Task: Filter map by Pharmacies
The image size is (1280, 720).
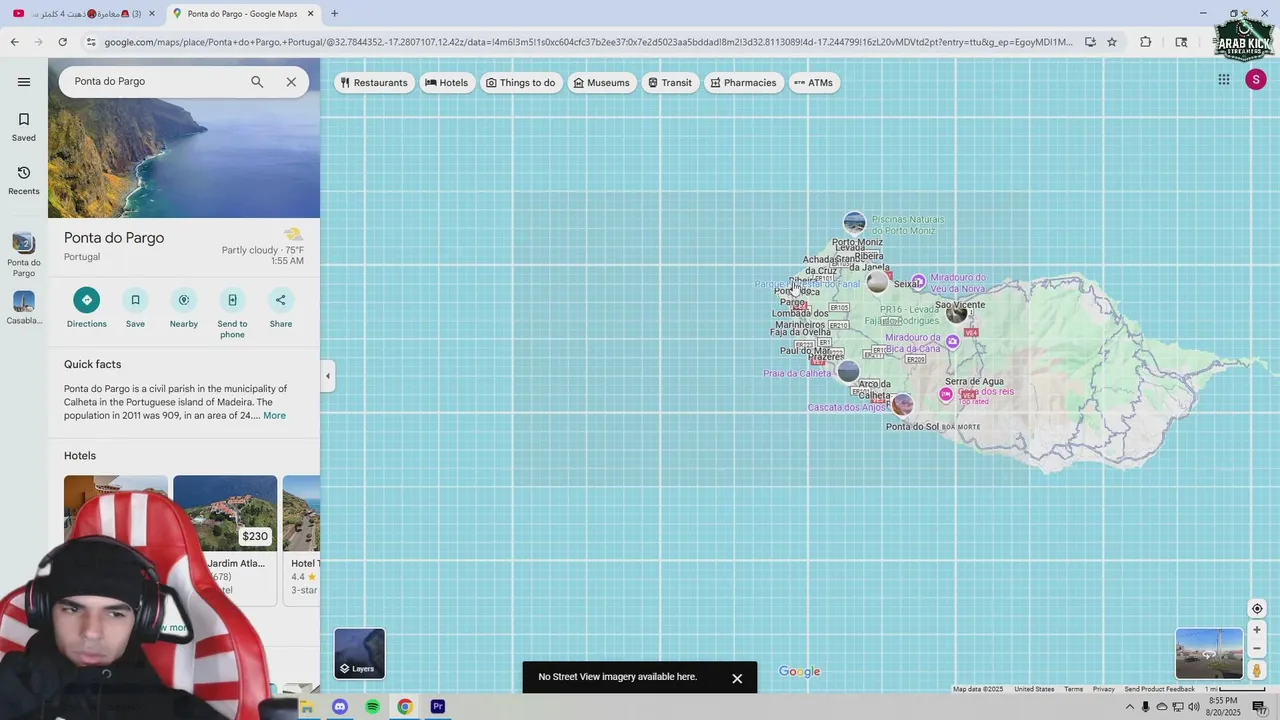Action: click(743, 83)
